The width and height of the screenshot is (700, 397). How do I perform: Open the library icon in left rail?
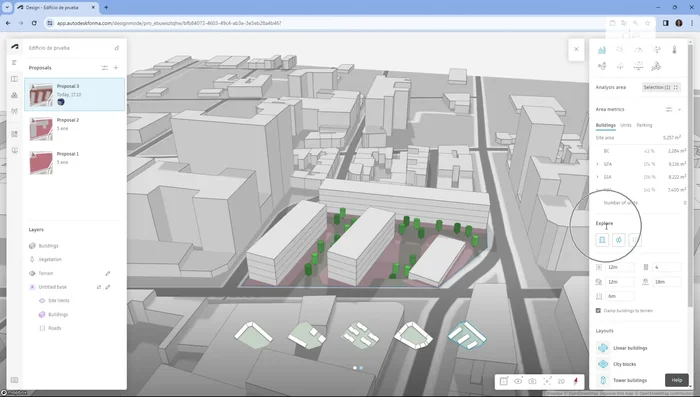click(x=14, y=95)
